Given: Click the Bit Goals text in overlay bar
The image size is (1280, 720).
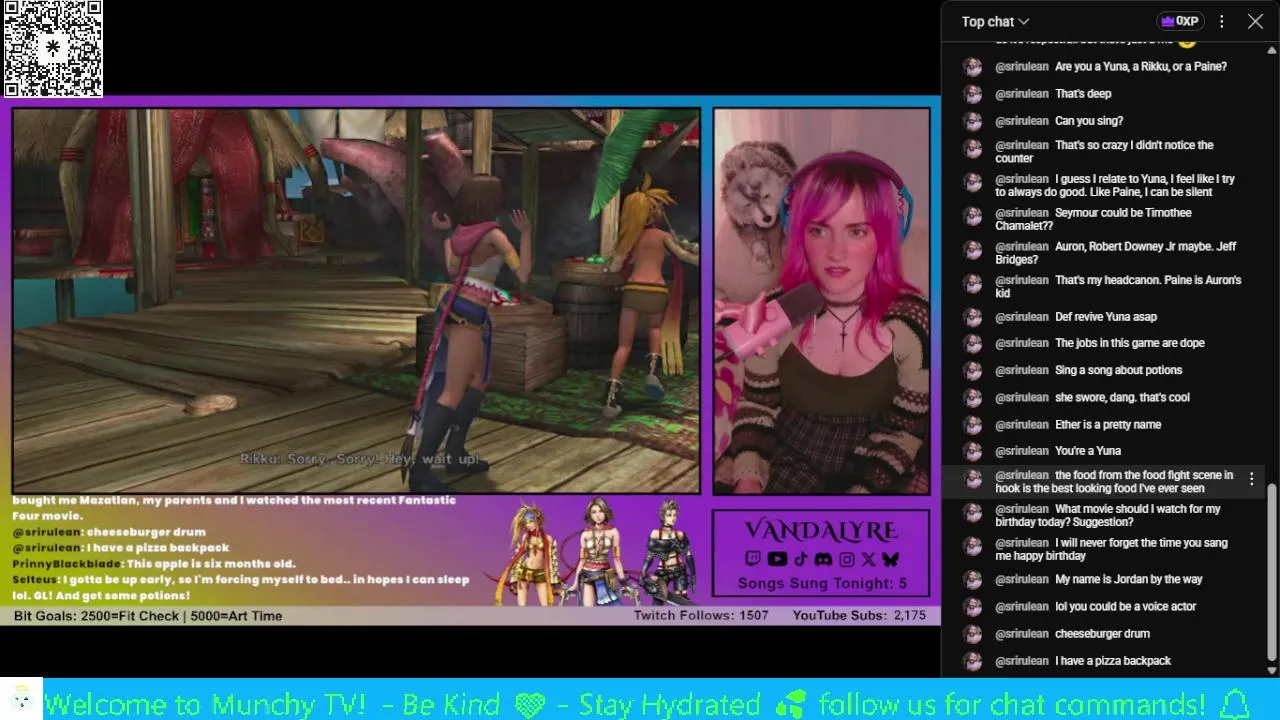Looking at the screenshot, I should click(x=148, y=616).
